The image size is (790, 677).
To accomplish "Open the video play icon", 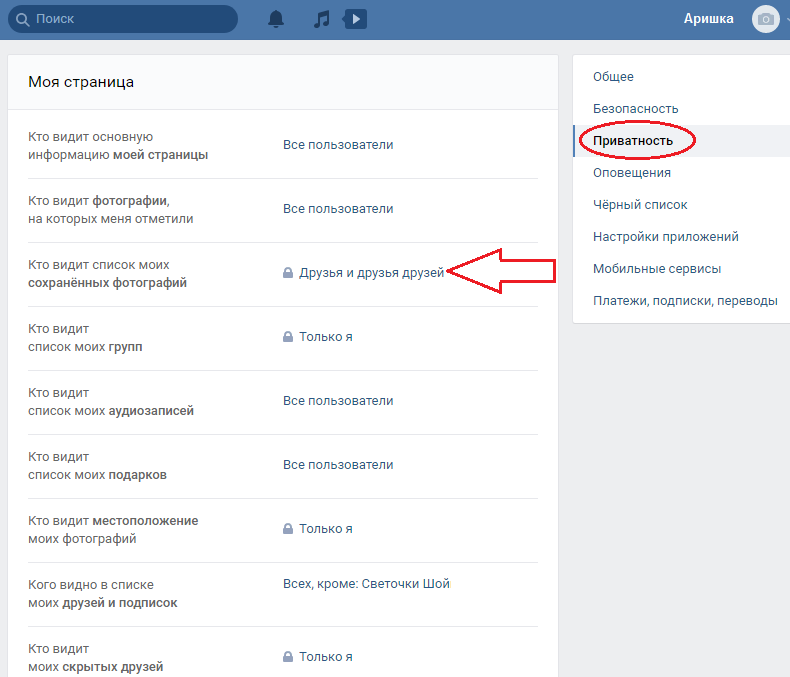I will pos(355,19).
